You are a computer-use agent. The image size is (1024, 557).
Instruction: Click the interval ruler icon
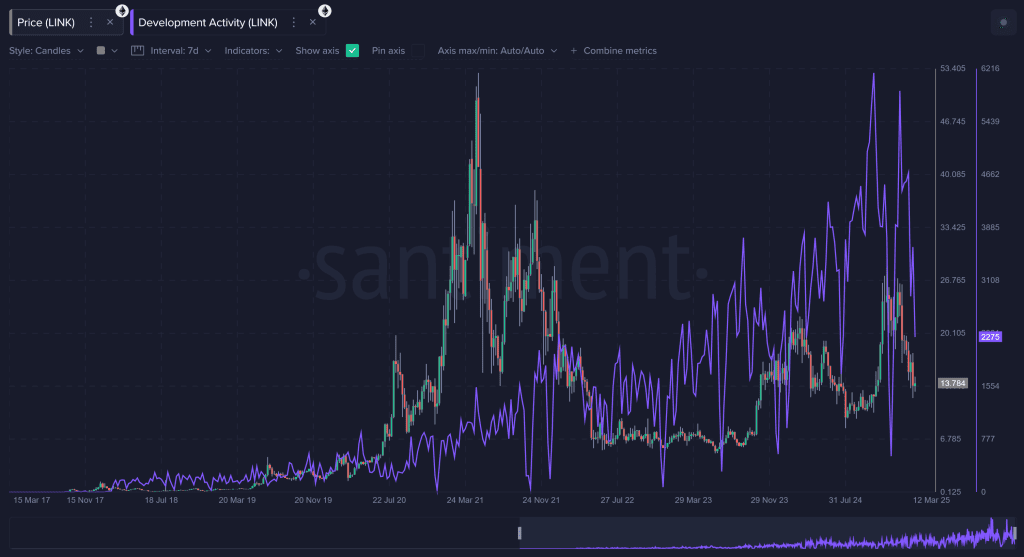coord(138,50)
